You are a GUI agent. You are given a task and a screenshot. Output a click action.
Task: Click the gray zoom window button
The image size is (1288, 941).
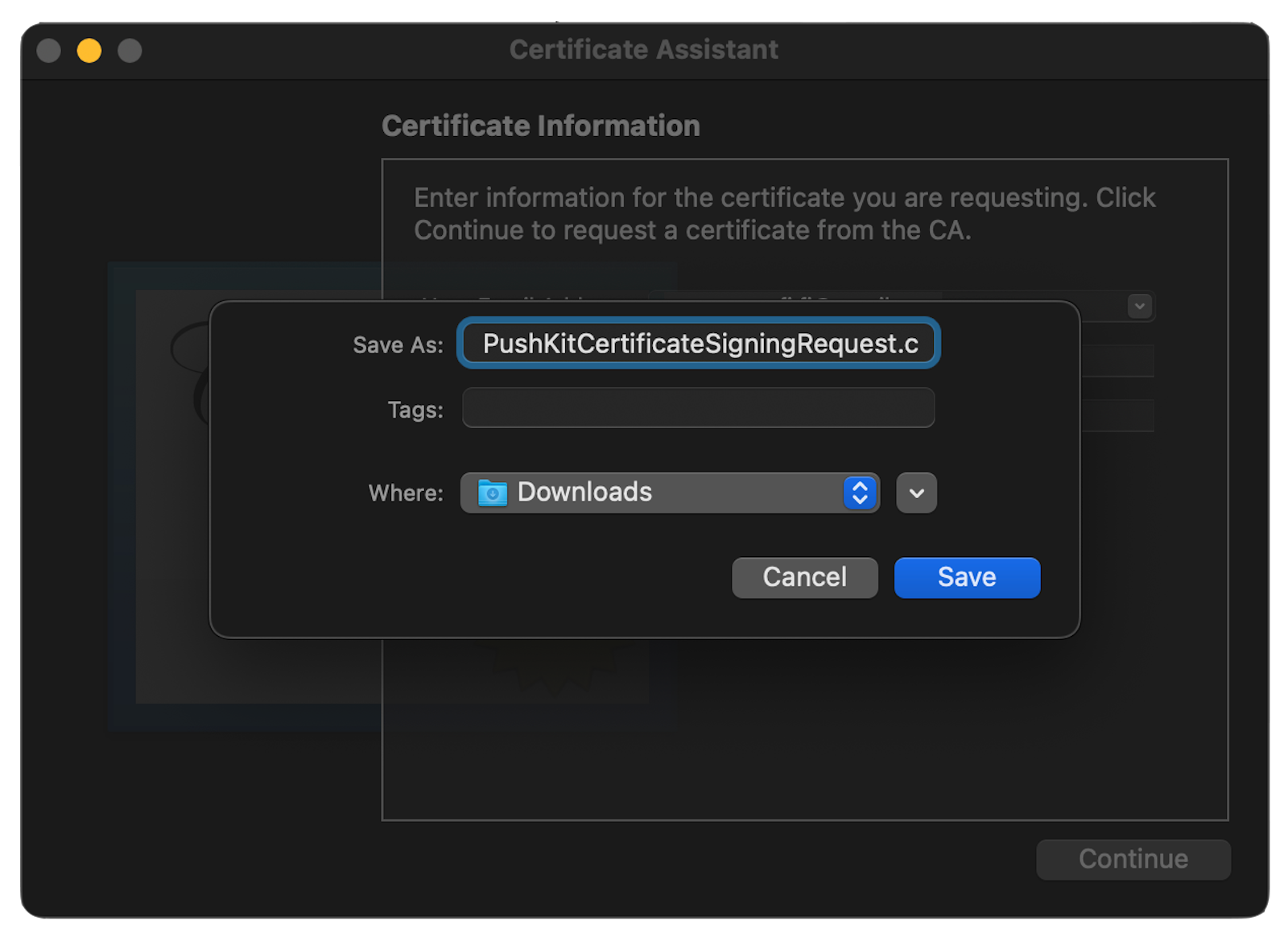click(130, 51)
